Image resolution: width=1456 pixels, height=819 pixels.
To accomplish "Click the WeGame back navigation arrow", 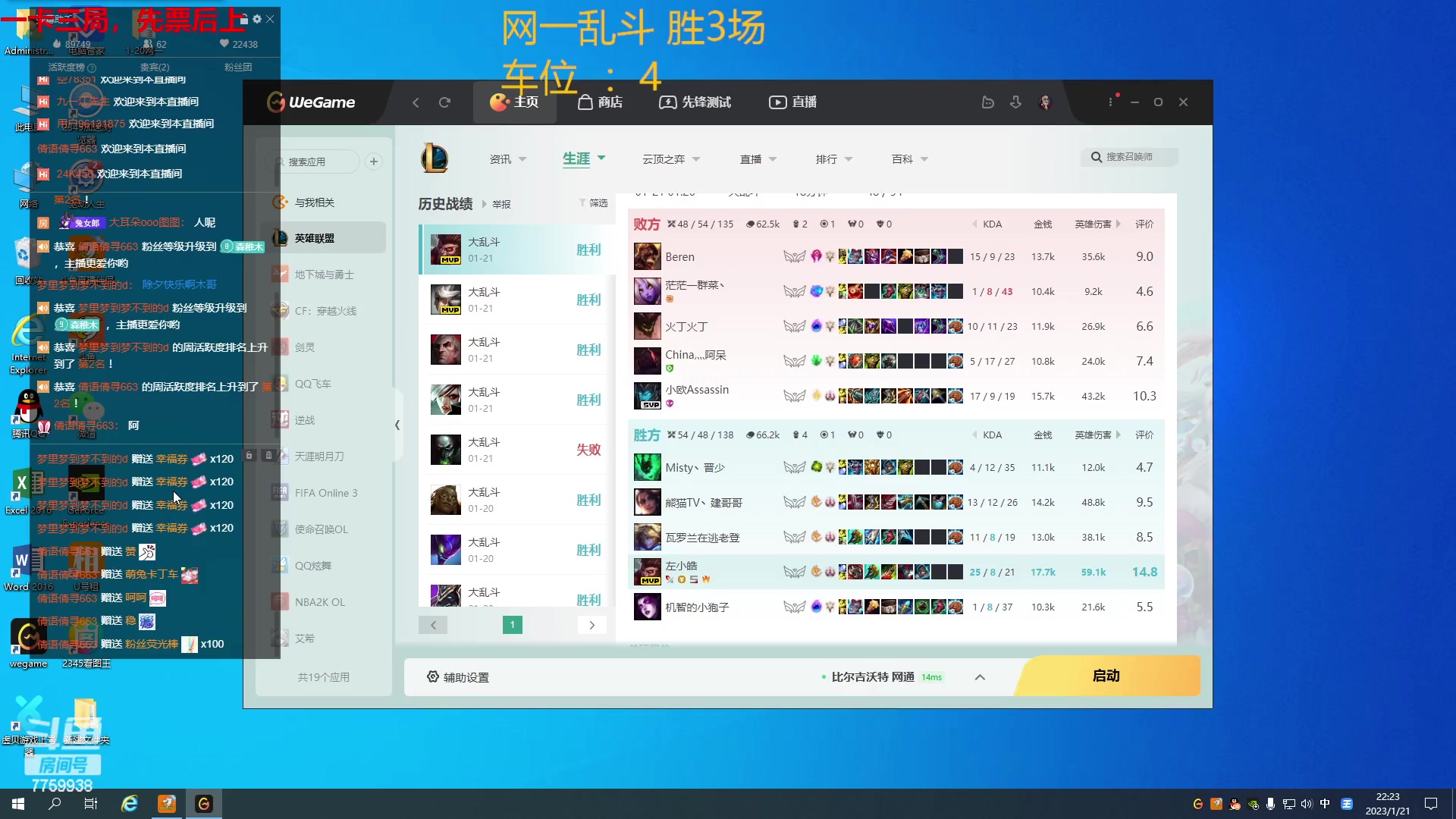I will tap(416, 102).
